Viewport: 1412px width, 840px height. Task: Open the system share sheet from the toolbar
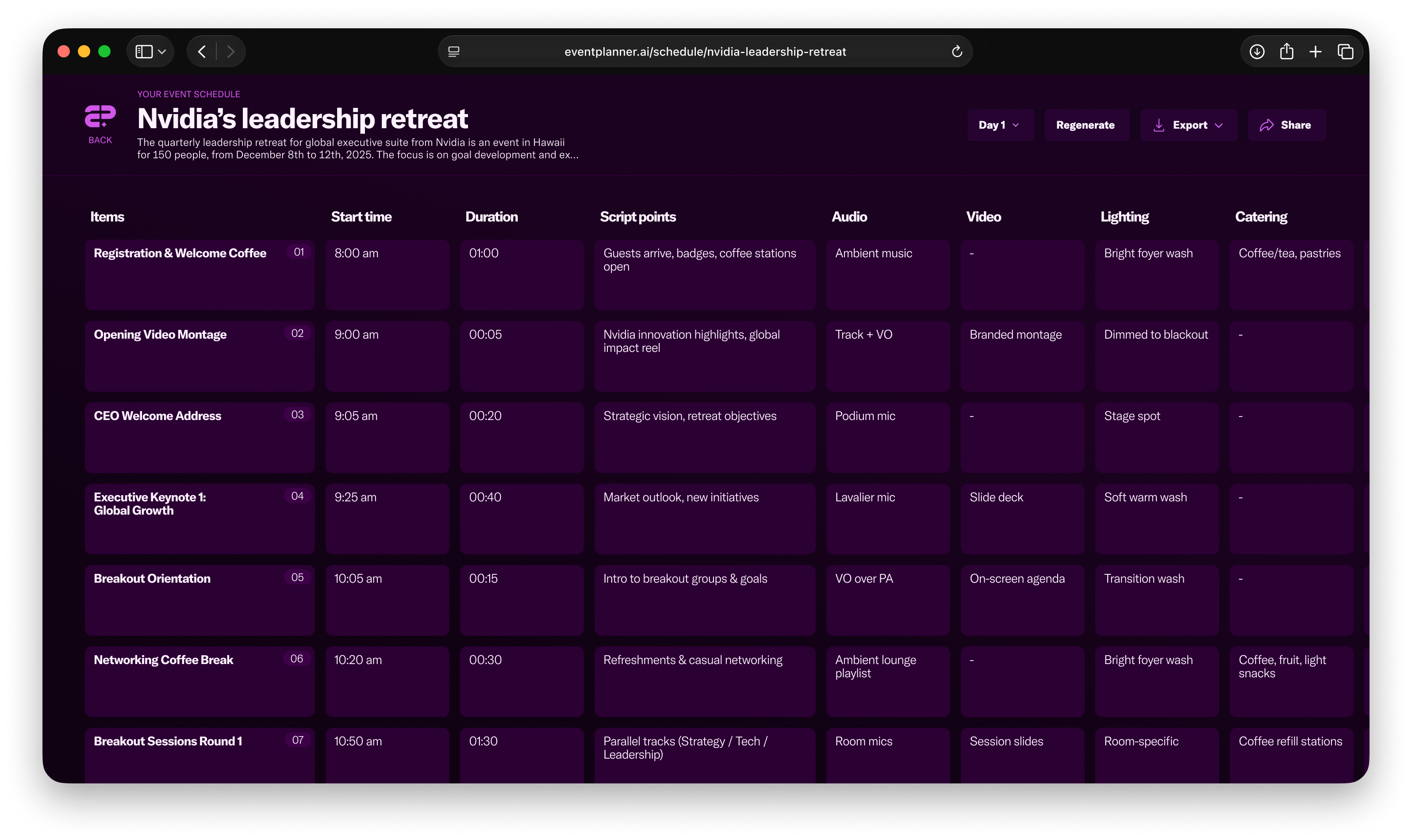pyautogui.click(x=1287, y=51)
